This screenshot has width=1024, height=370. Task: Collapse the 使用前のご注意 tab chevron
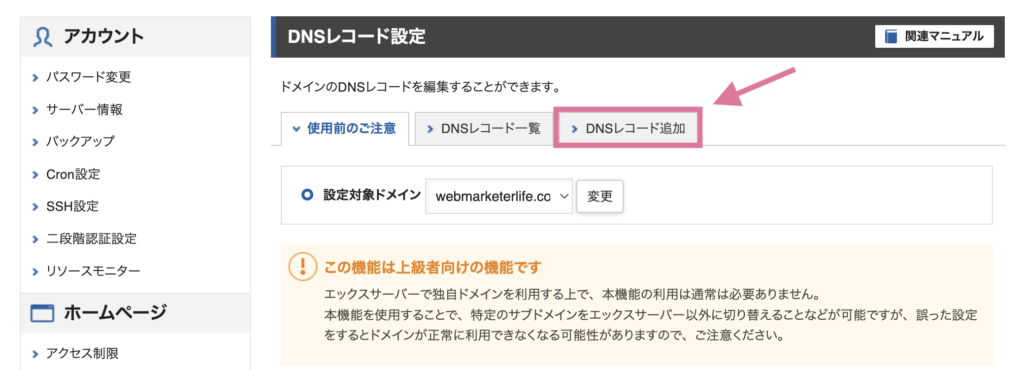[x=296, y=129]
